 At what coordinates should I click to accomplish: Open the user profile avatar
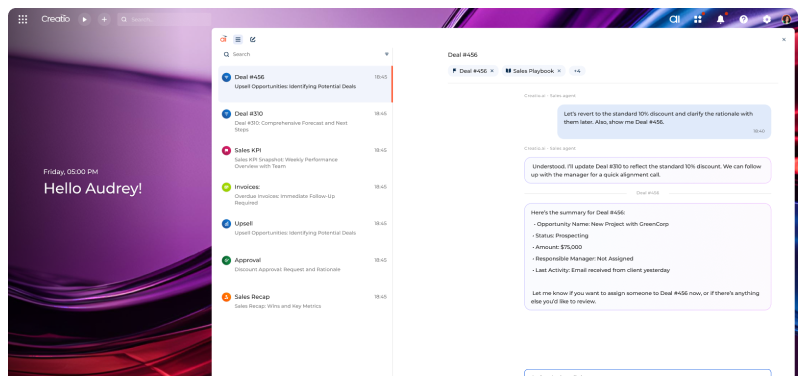coord(786,20)
